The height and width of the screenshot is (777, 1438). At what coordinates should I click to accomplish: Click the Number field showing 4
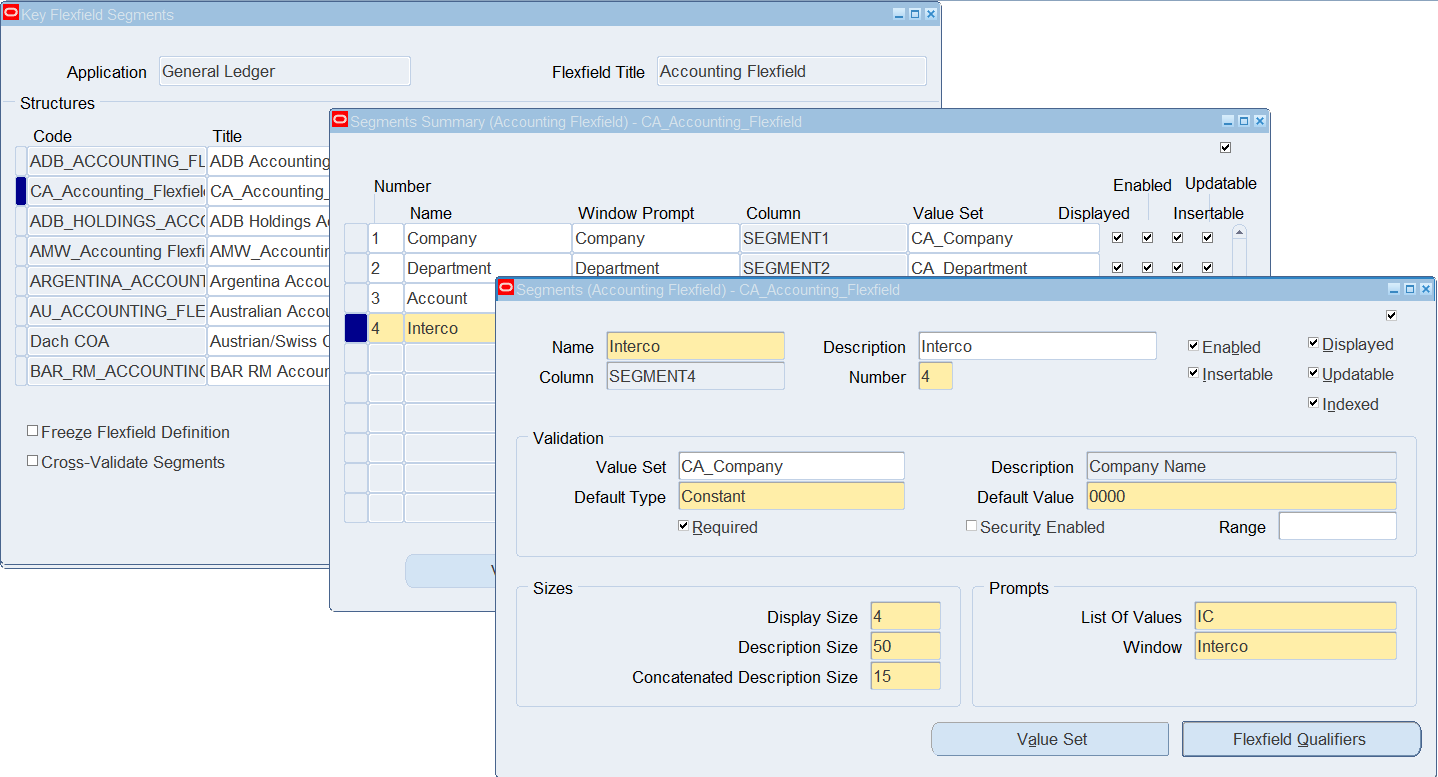click(x=935, y=377)
